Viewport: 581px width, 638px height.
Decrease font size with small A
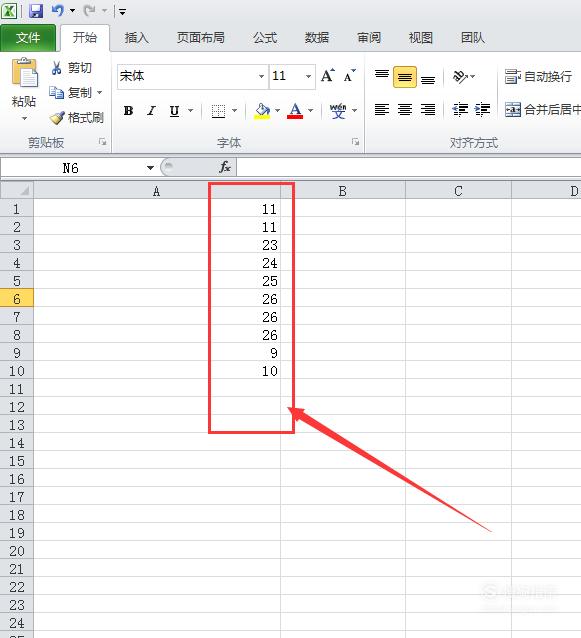tap(349, 76)
